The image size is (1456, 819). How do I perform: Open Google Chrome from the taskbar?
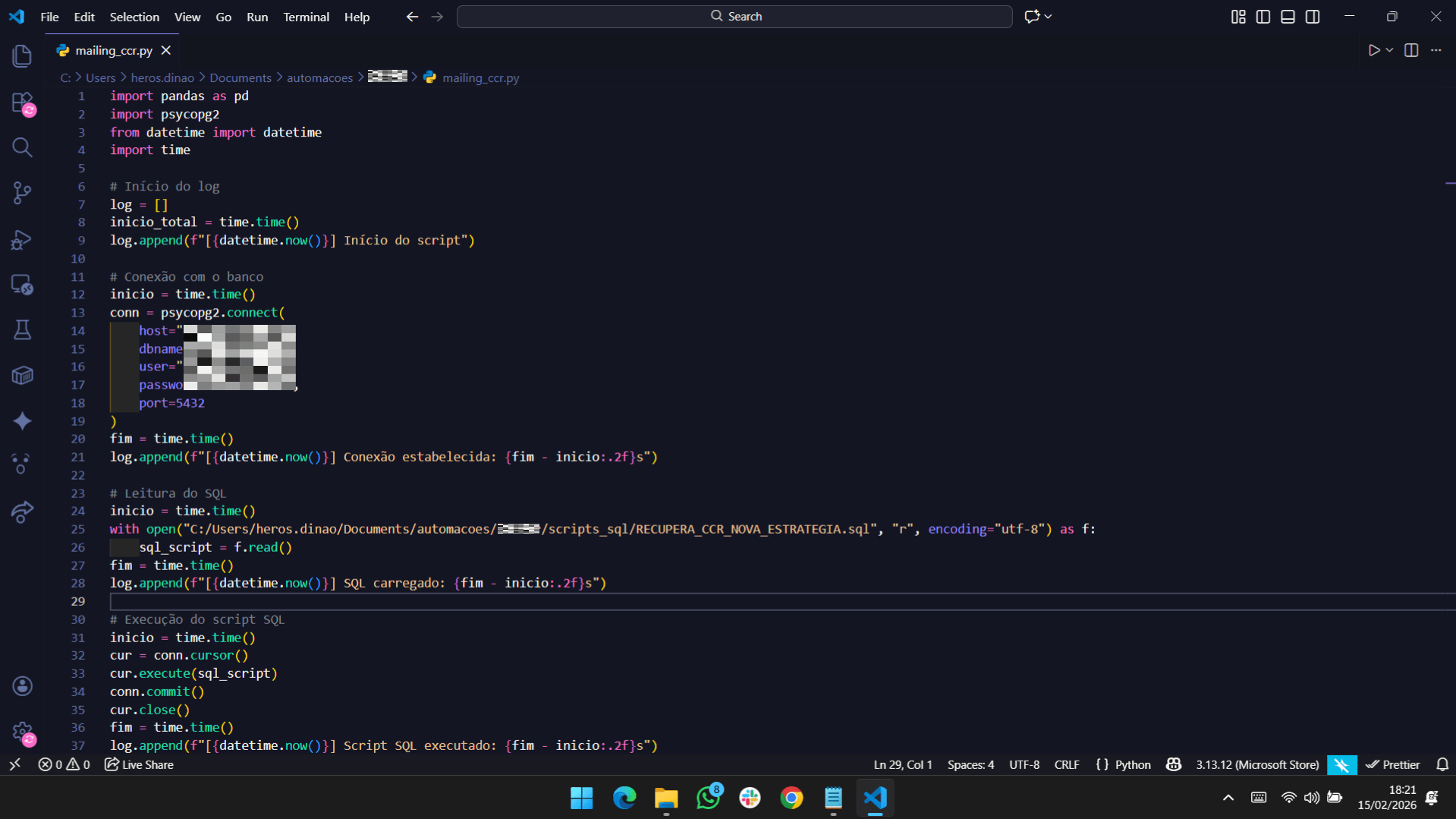pyautogui.click(x=791, y=798)
